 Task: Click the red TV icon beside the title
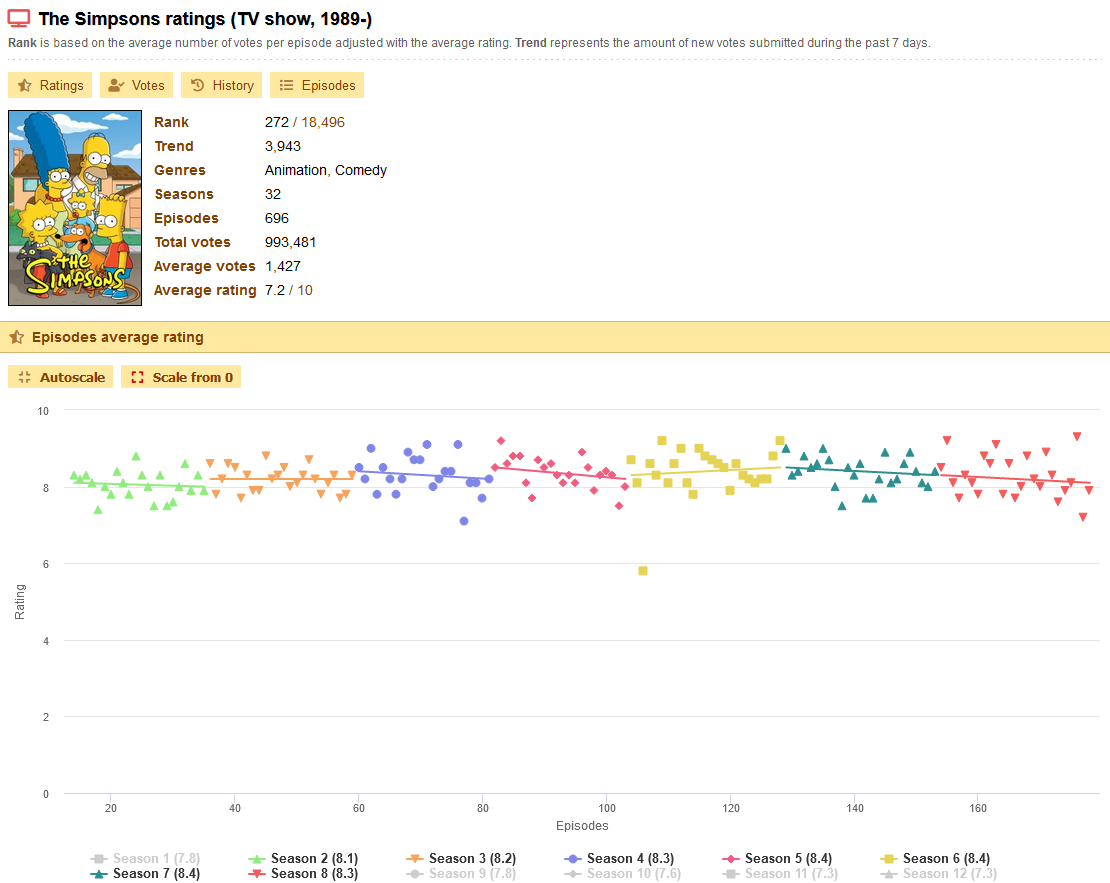18,18
